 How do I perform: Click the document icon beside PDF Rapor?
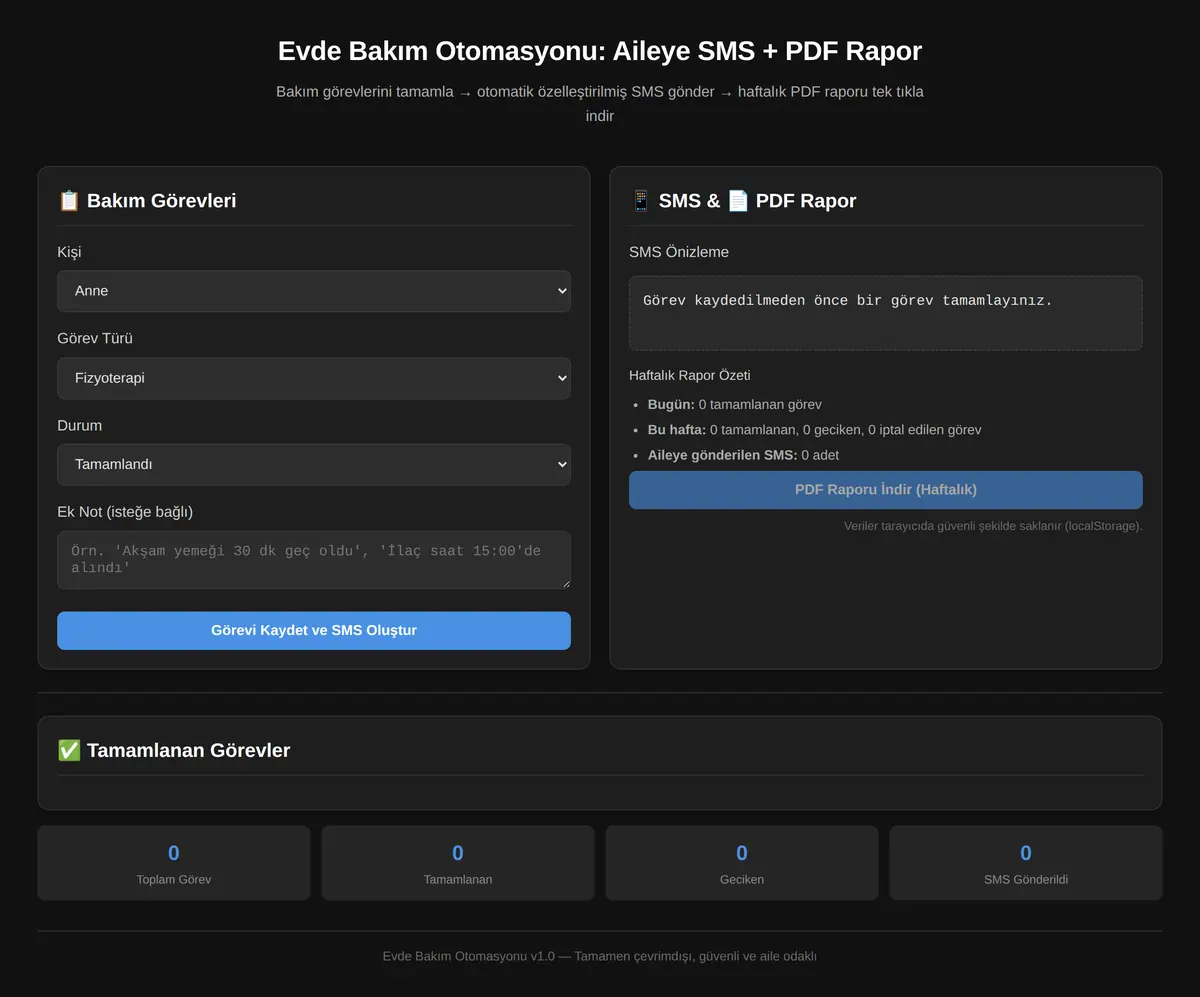click(738, 201)
